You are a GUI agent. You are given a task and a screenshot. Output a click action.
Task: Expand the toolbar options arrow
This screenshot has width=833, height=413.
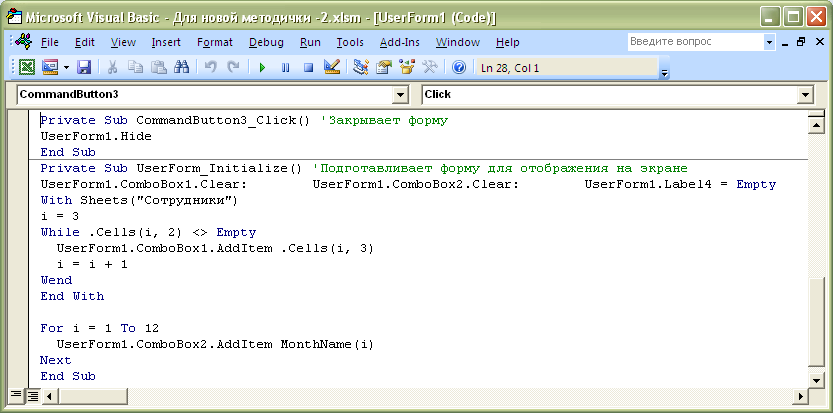664,73
